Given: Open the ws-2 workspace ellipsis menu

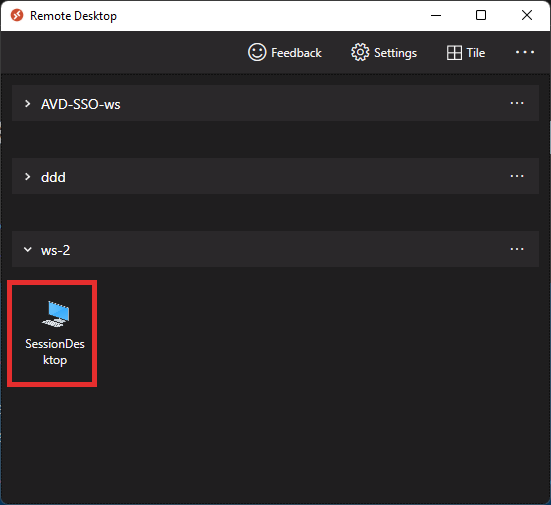Looking at the screenshot, I should pos(517,249).
